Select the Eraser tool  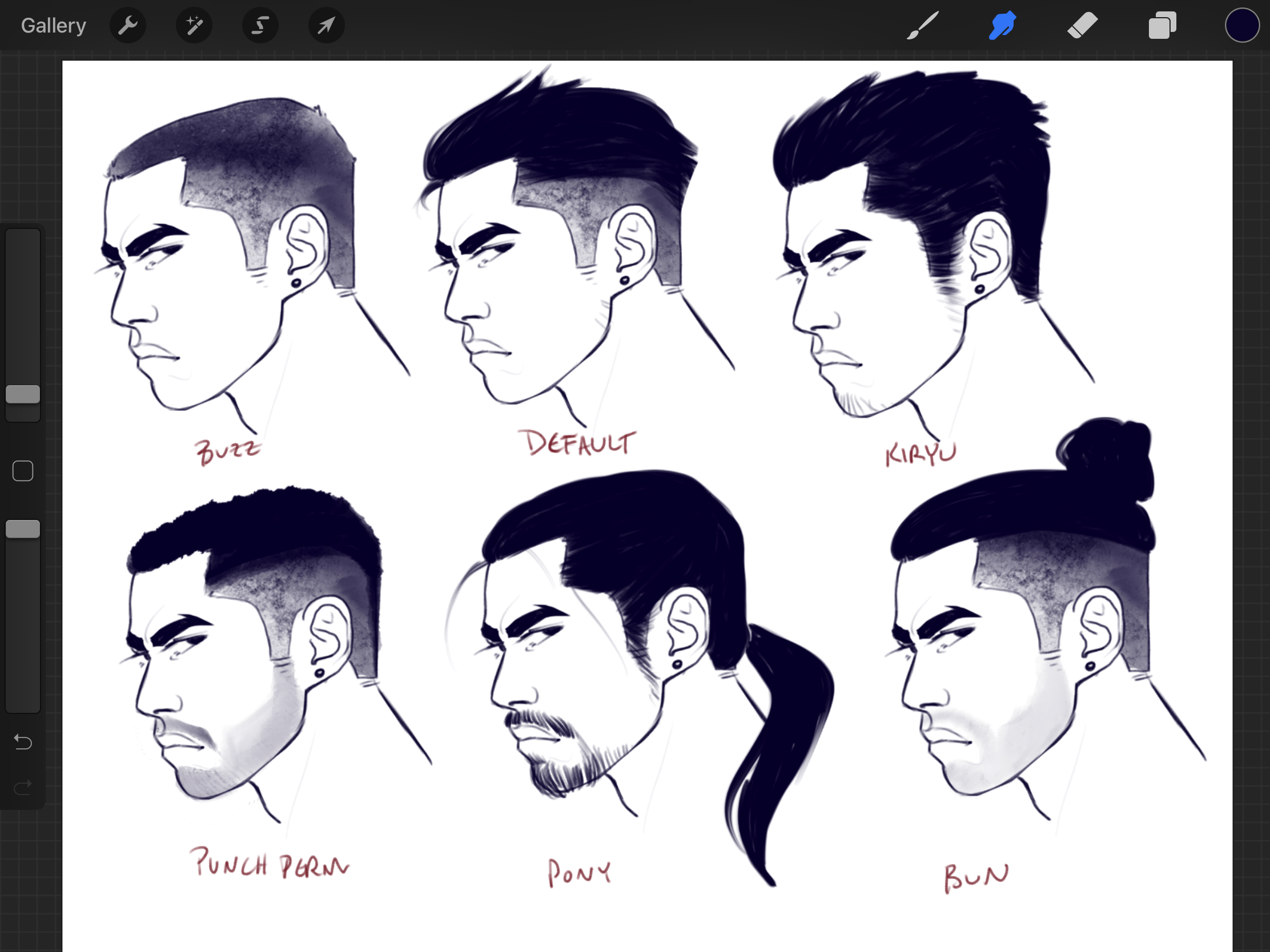[1082, 26]
